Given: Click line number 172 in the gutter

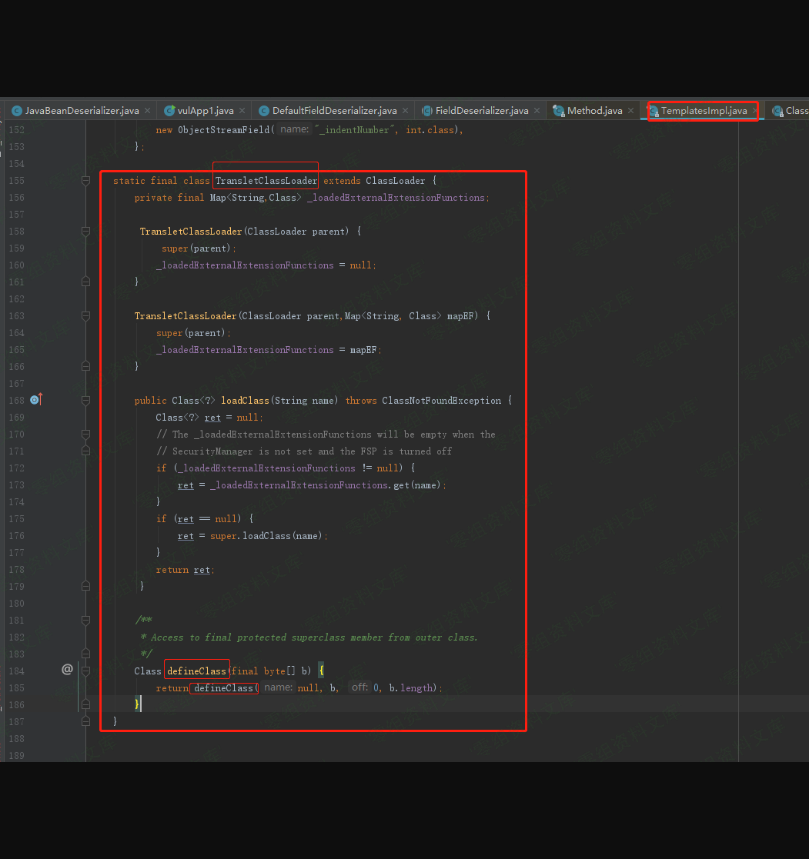Looking at the screenshot, I should 16,468.
